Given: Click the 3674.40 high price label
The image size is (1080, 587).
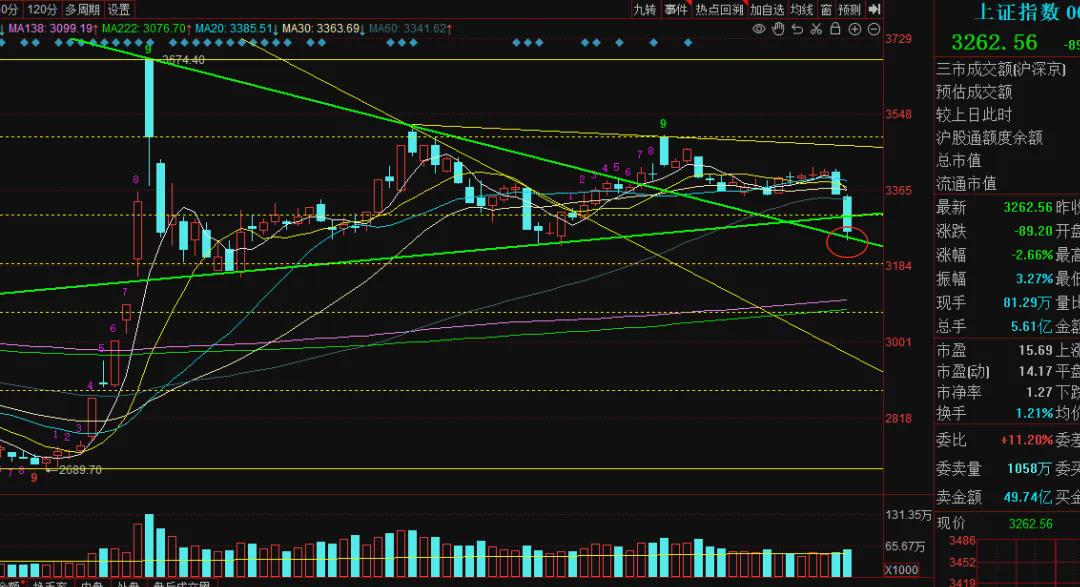Looking at the screenshot, I should tap(183, 60).
